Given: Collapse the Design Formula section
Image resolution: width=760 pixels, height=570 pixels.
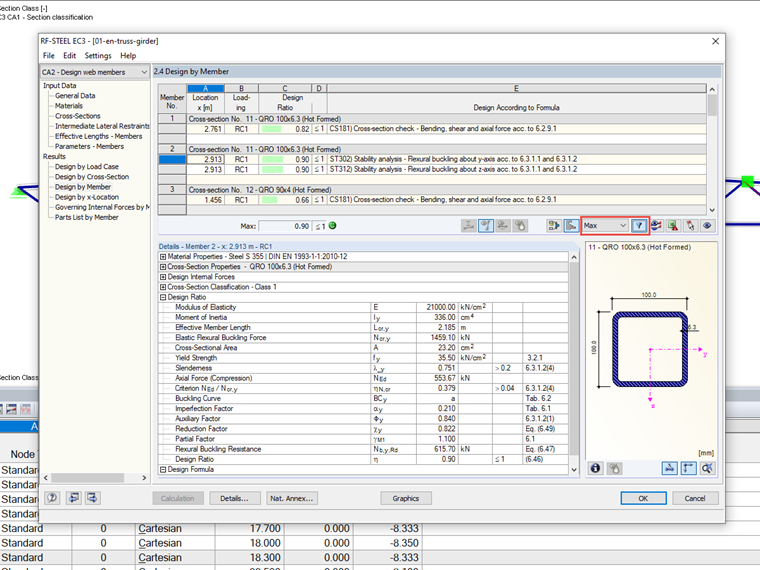Looking at the screenshot, I should (x=163, y=470).
